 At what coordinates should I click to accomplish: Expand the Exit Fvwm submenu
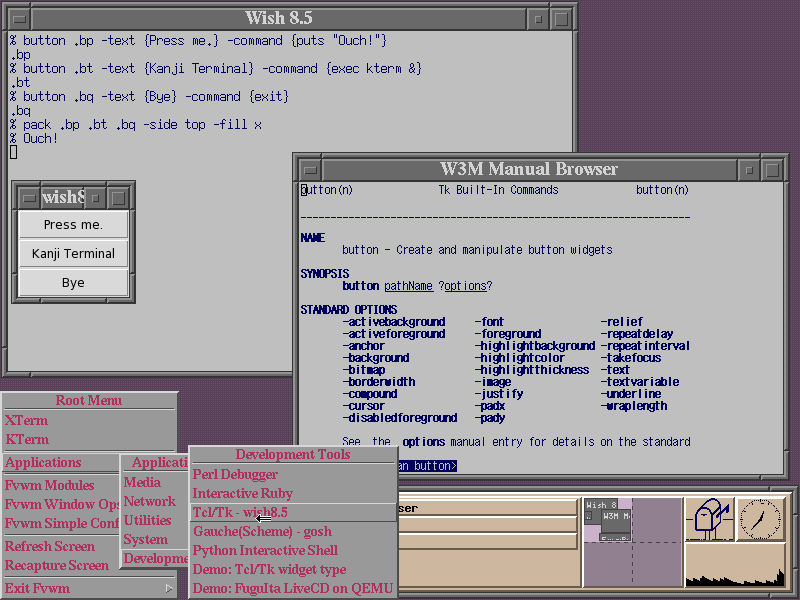coord(88,588)
